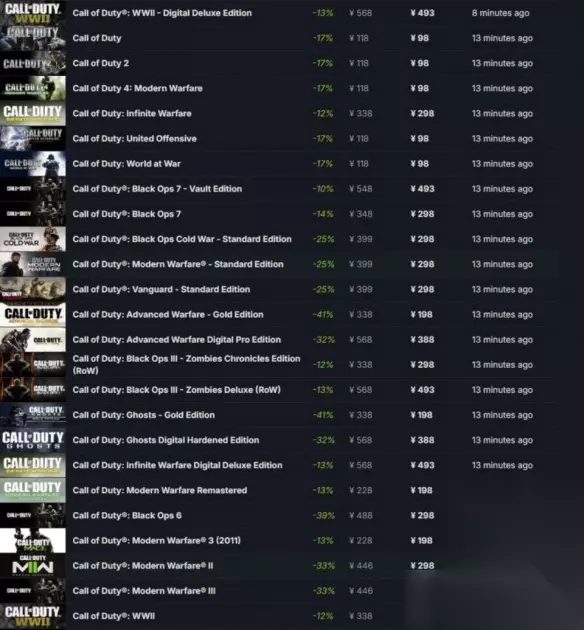The height and width of the screenshot is (630, 584).
Task: Open Infinite Warfare Digital Deluxe Edition
Action: click(x=177, y=465)
